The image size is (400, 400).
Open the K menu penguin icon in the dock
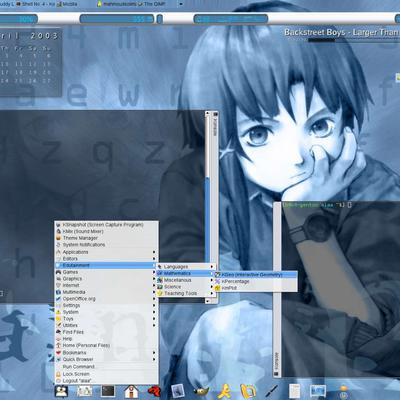tap(61, 391)
